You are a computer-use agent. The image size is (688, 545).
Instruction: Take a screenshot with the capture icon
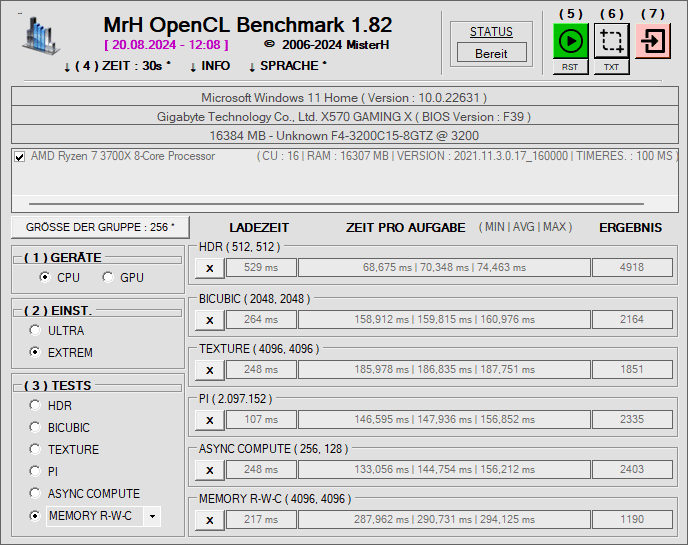click(612, 41)
